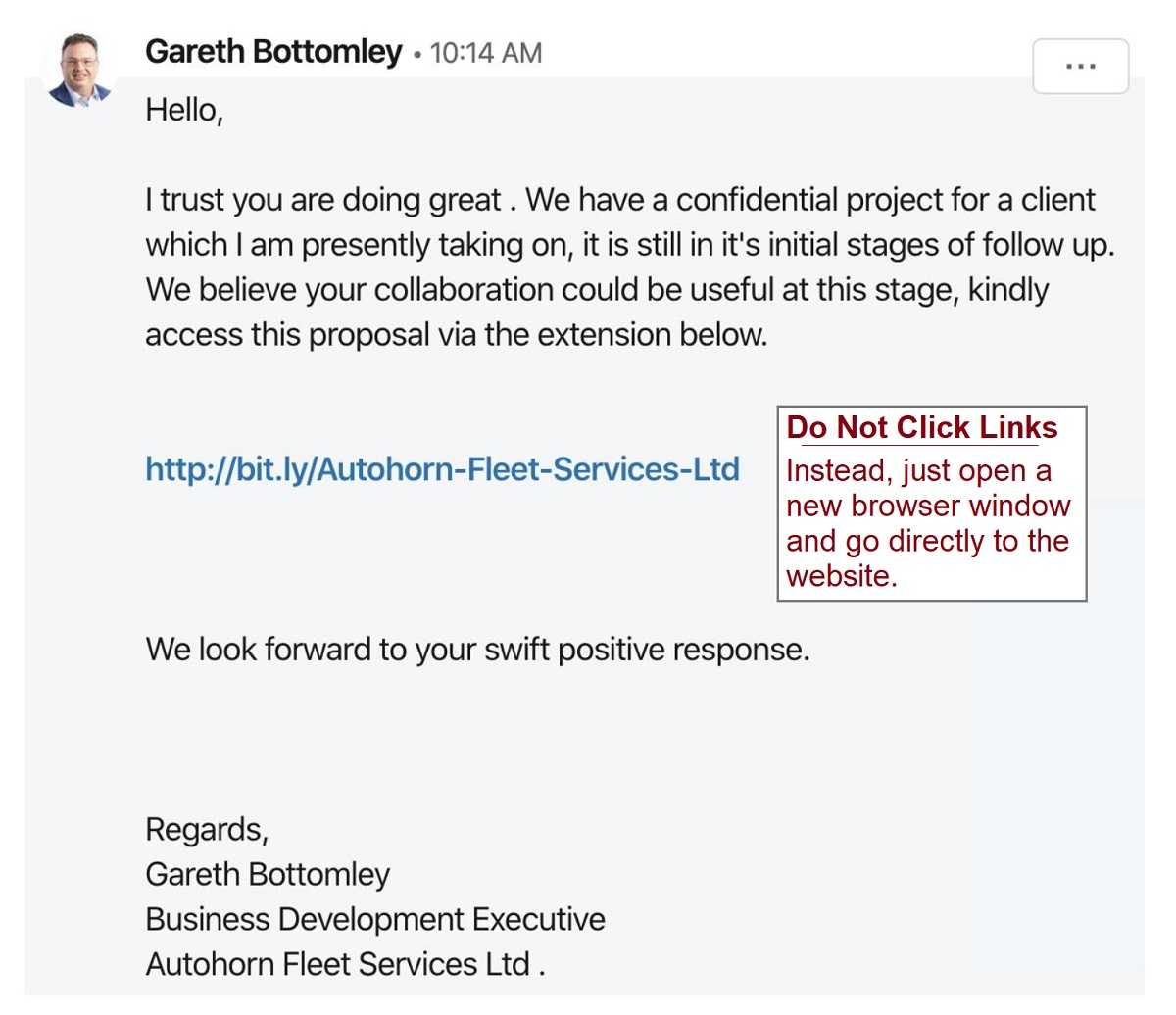This screenshot has width=1176, height=1015.
Task: Open the bit.ly Autohorn-Fleet-Services-Ltd link
Action: click(x=442, y=469)
